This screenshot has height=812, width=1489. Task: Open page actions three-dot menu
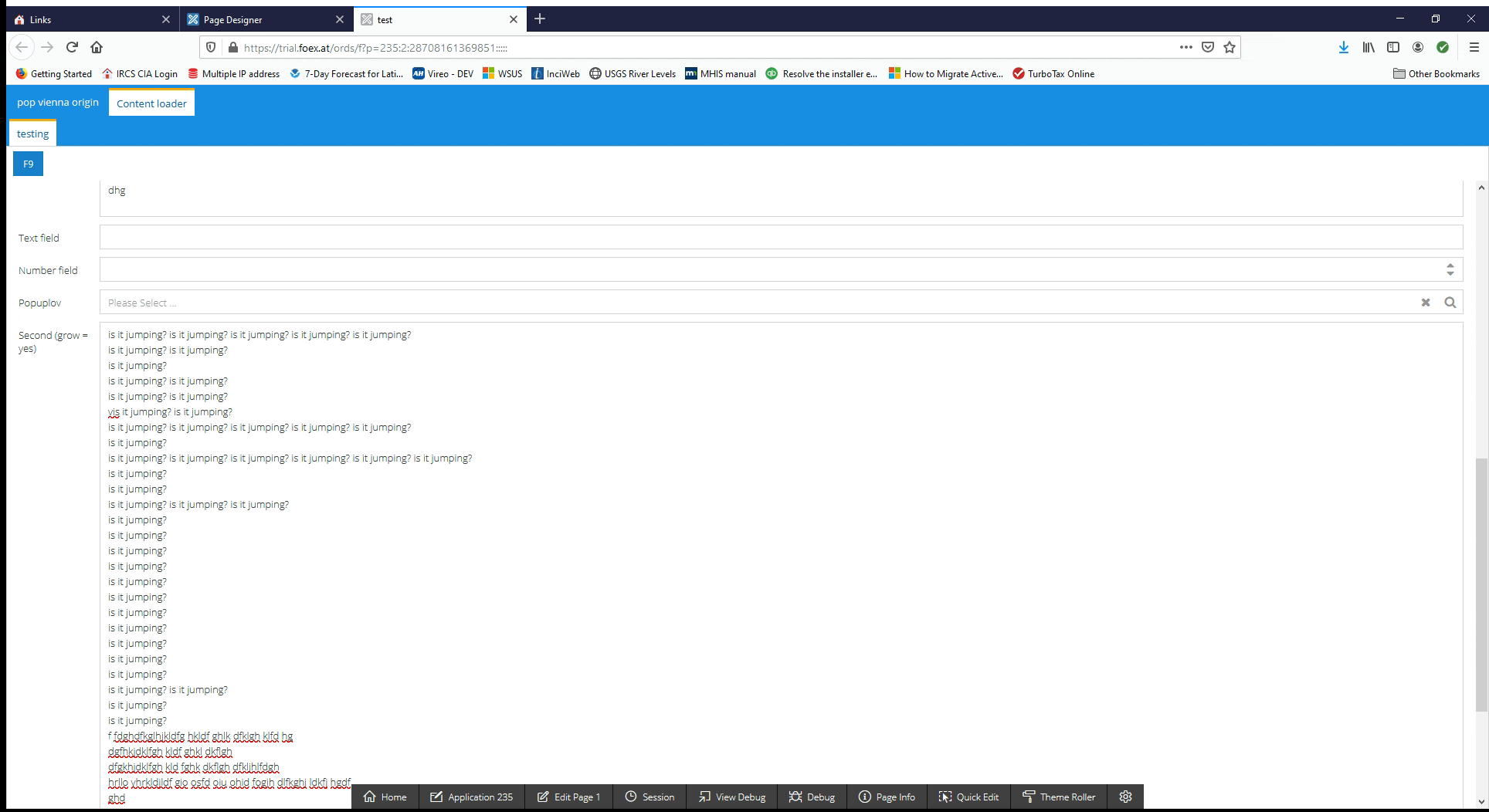pyautogui.click(x=1185, y=47)
